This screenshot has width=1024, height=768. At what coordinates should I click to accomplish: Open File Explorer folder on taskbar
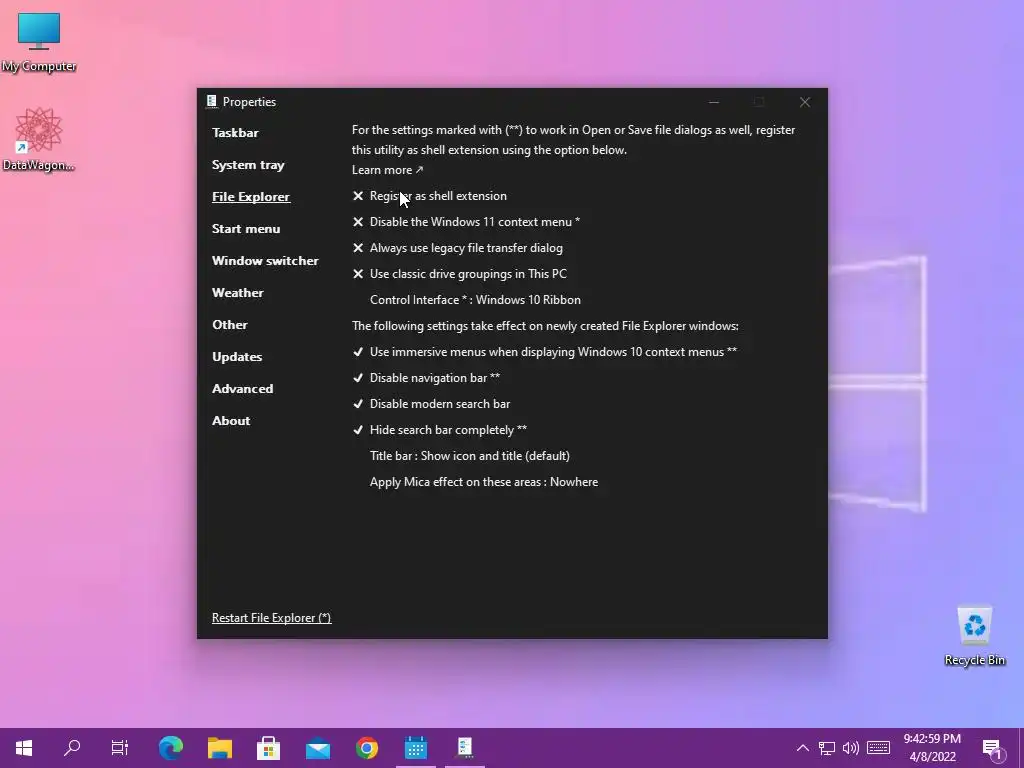220,748
